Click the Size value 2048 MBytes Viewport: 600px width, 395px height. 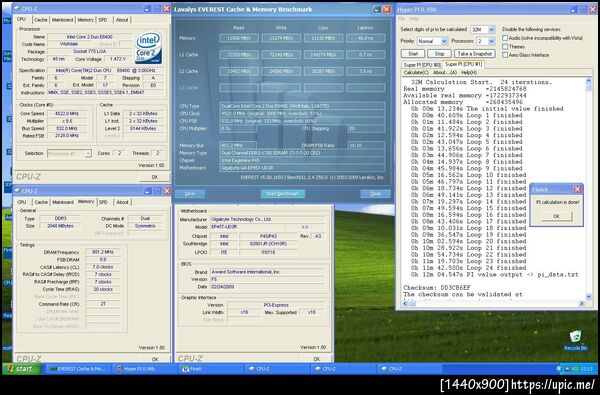point(60,226)
